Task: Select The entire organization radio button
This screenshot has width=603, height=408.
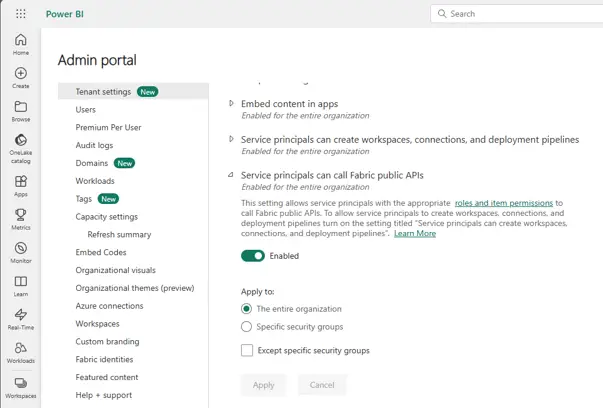Action: [x=246, y=309]
